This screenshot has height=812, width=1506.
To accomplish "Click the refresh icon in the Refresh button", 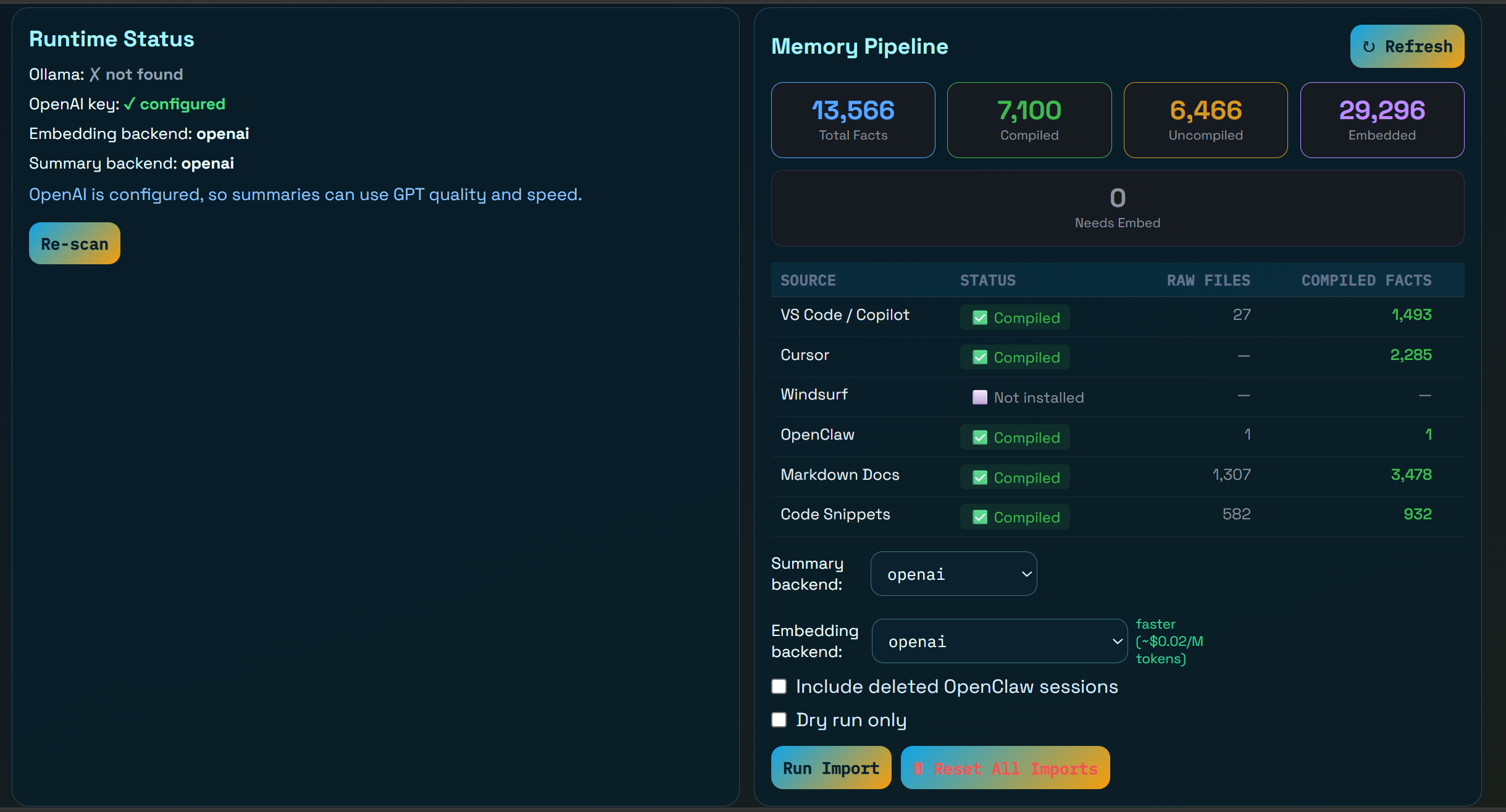I will [1369, 46].
